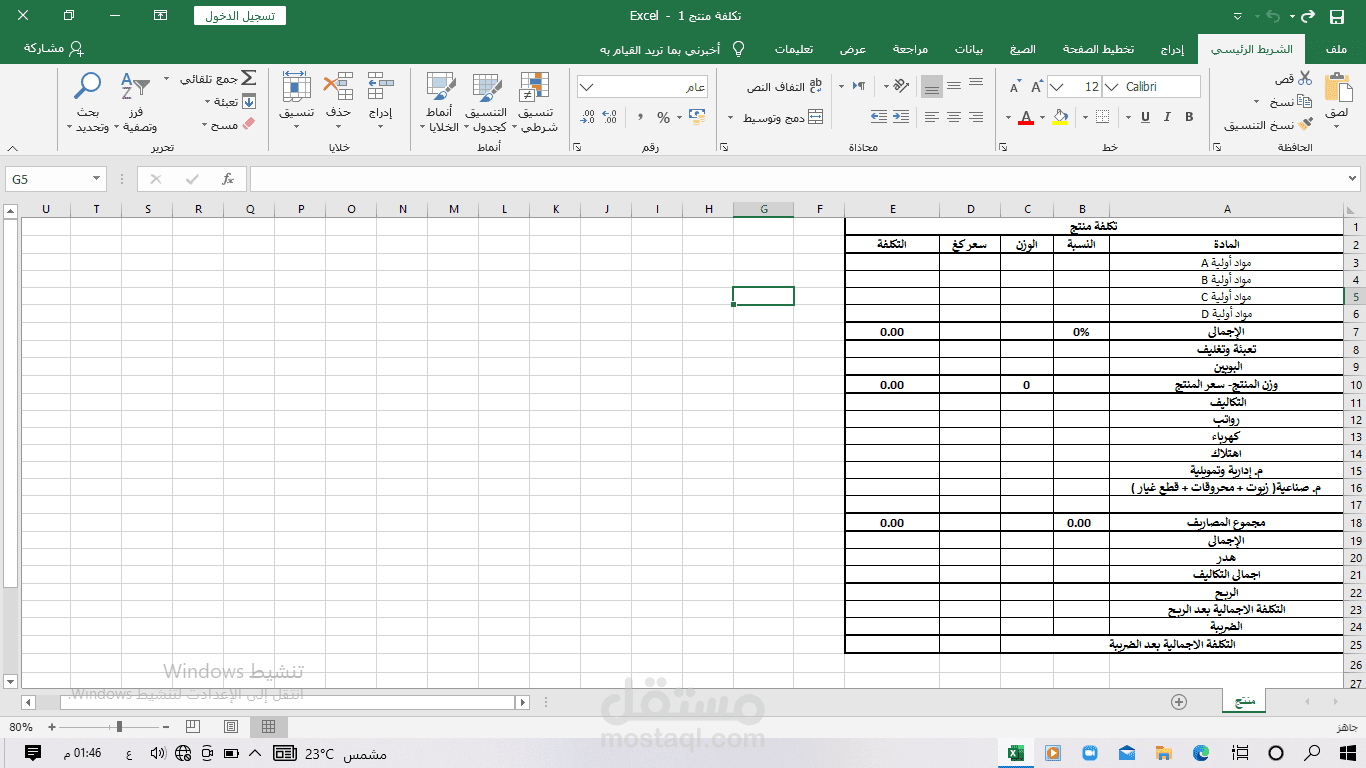Click the Format cells (تنسيق) icon in the Cells group
Screen dimensions: 1366x768
click(x=296, y=86)
